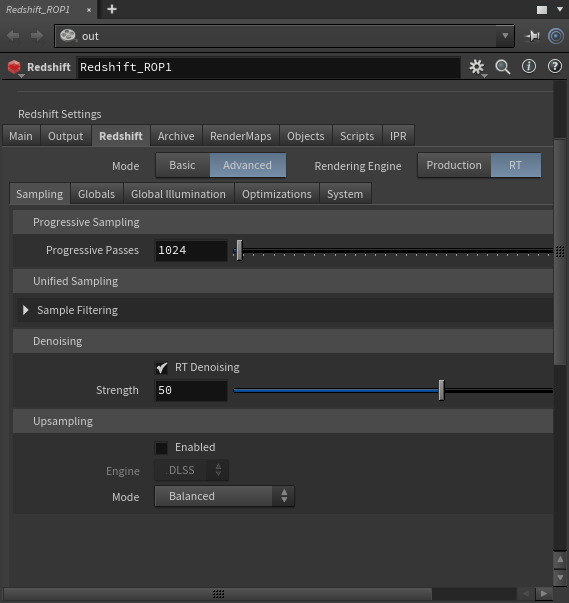Open the Scripts tab
Viewport: 569px width, 603px height.
(357, 136)
